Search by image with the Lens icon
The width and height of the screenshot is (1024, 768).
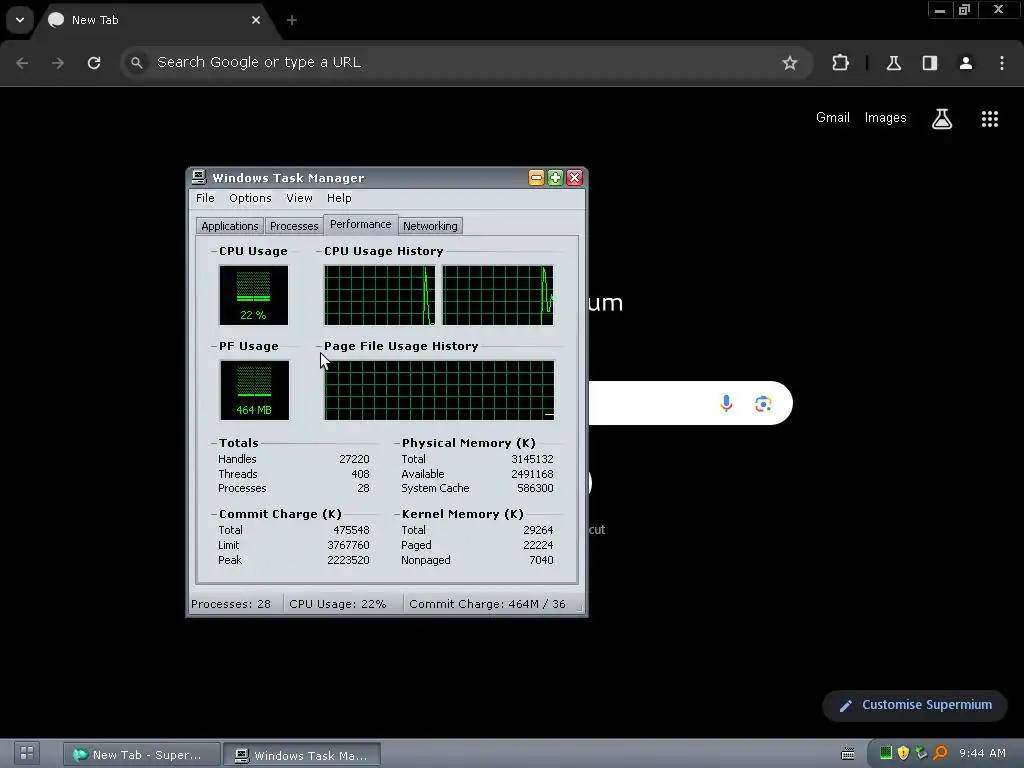pos(763,404)
